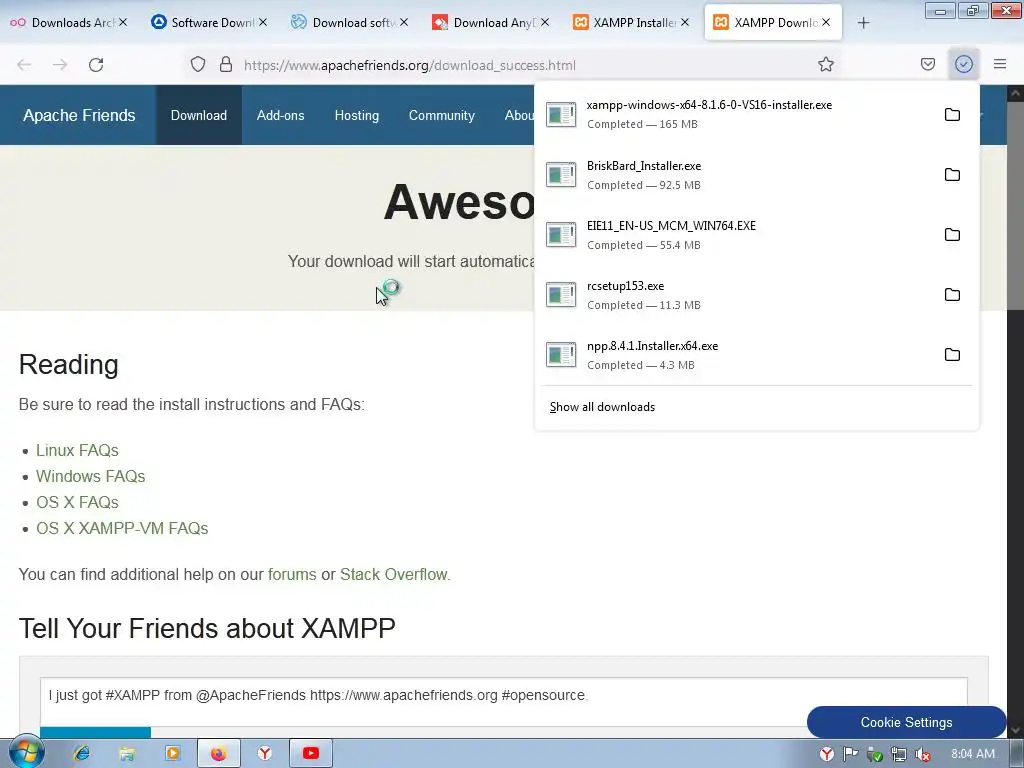
Task: Open Yandex browser from taskbar
Action: coord(264,754)
